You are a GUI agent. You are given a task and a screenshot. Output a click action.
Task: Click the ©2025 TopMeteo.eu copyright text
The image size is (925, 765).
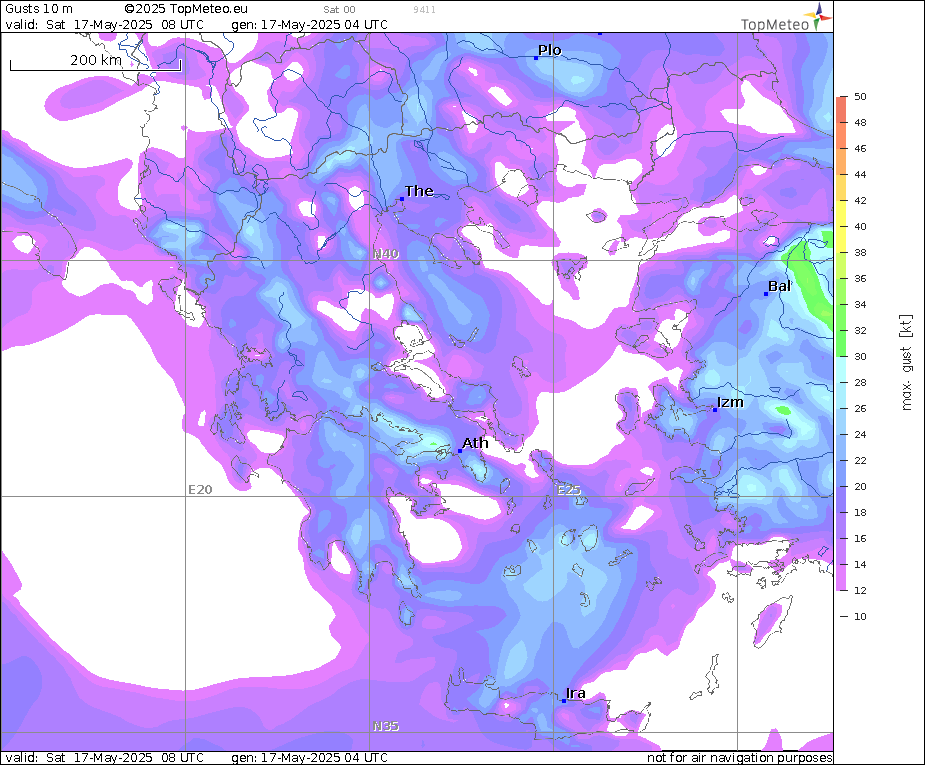(x=186, y=9)
